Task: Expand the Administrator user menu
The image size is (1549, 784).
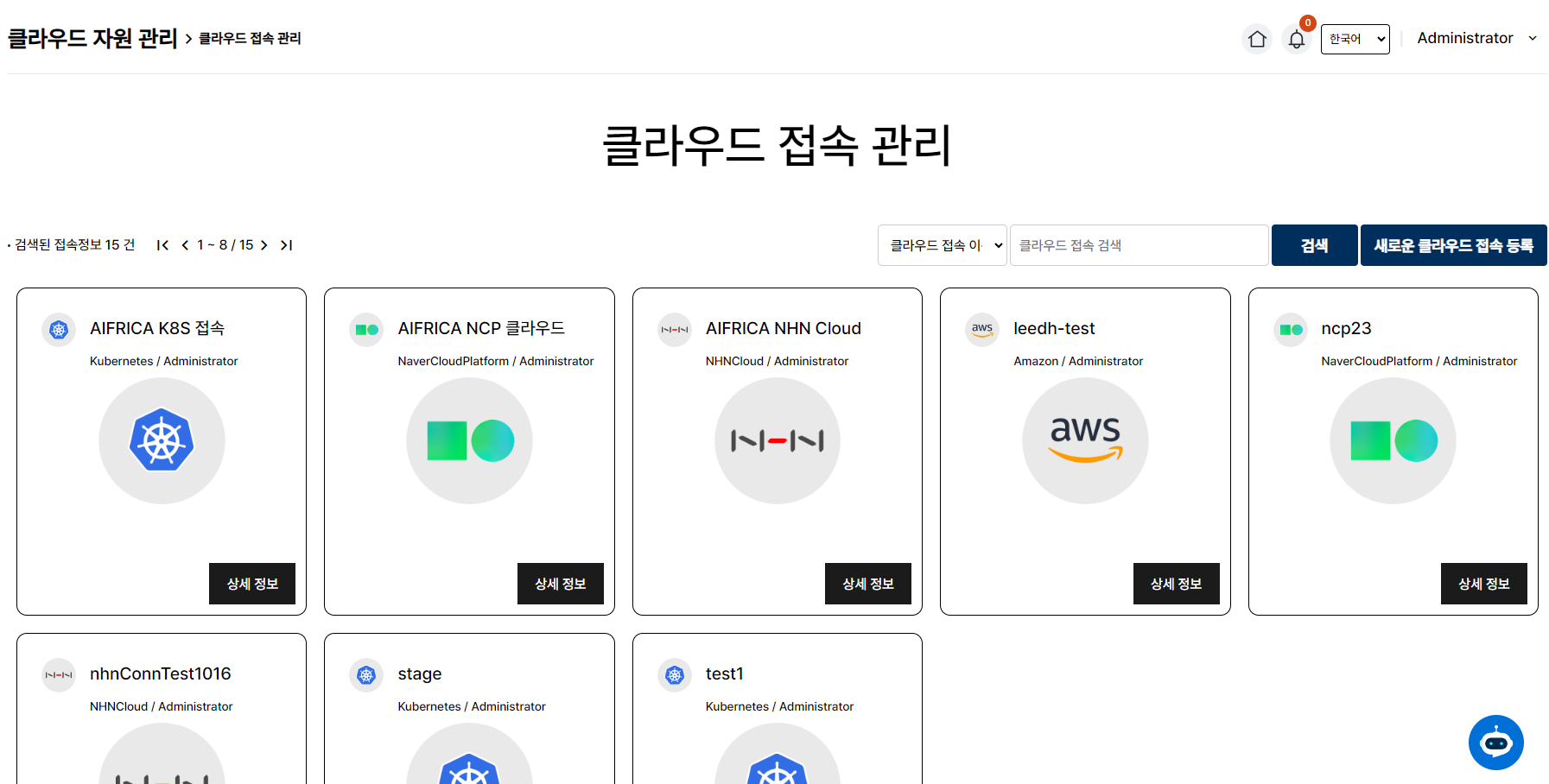Action: coord(1476,38)
